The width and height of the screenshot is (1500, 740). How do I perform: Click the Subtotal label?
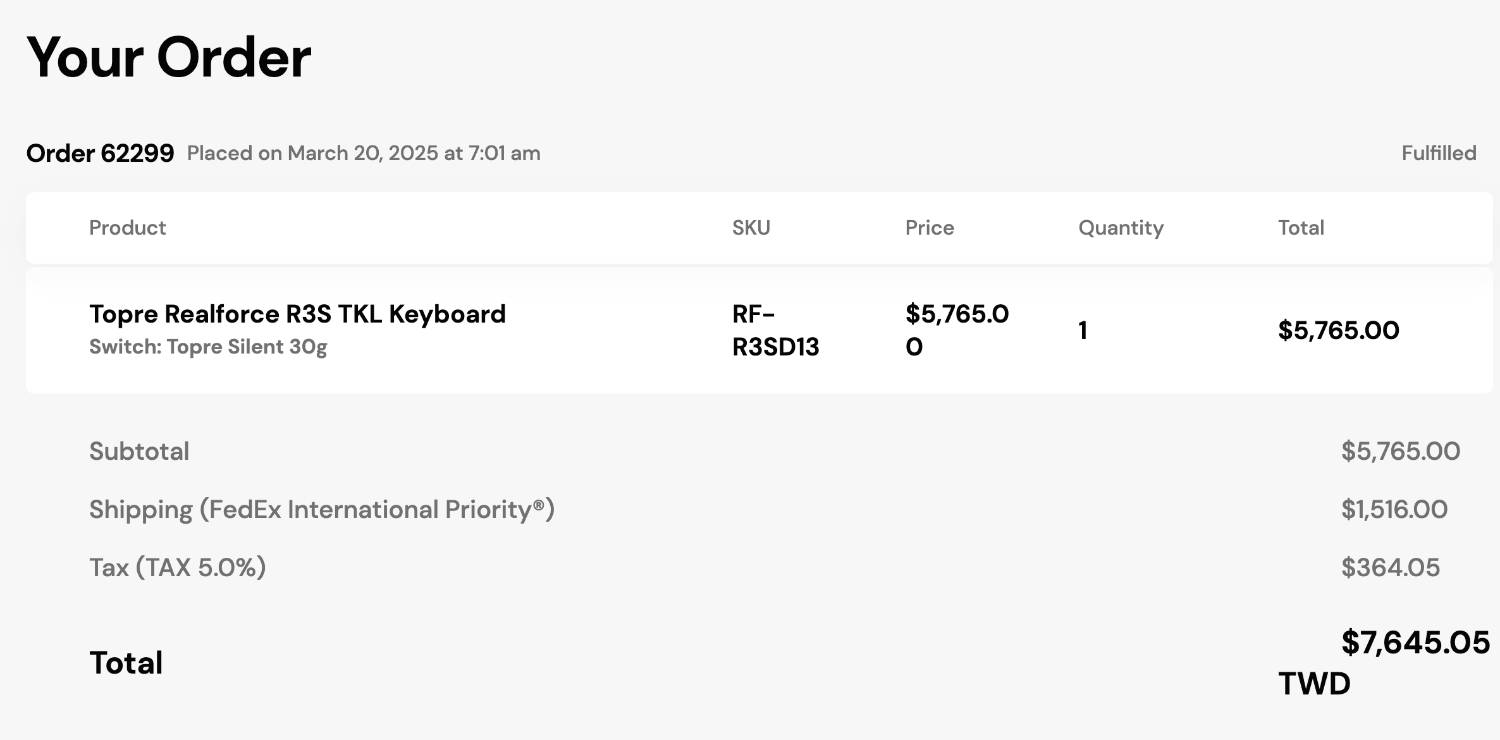[x=139, y=451]
